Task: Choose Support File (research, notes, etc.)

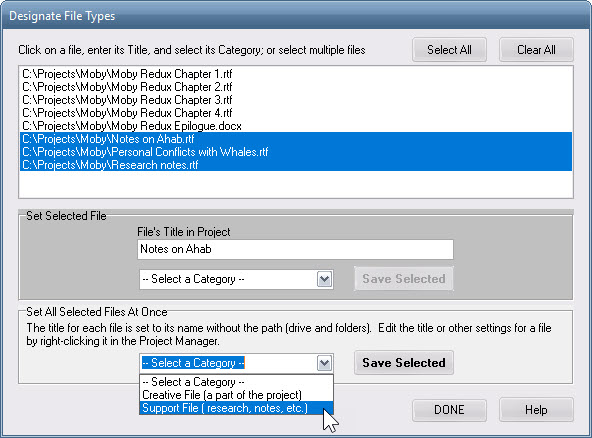Action: click(x=236, y=408)
